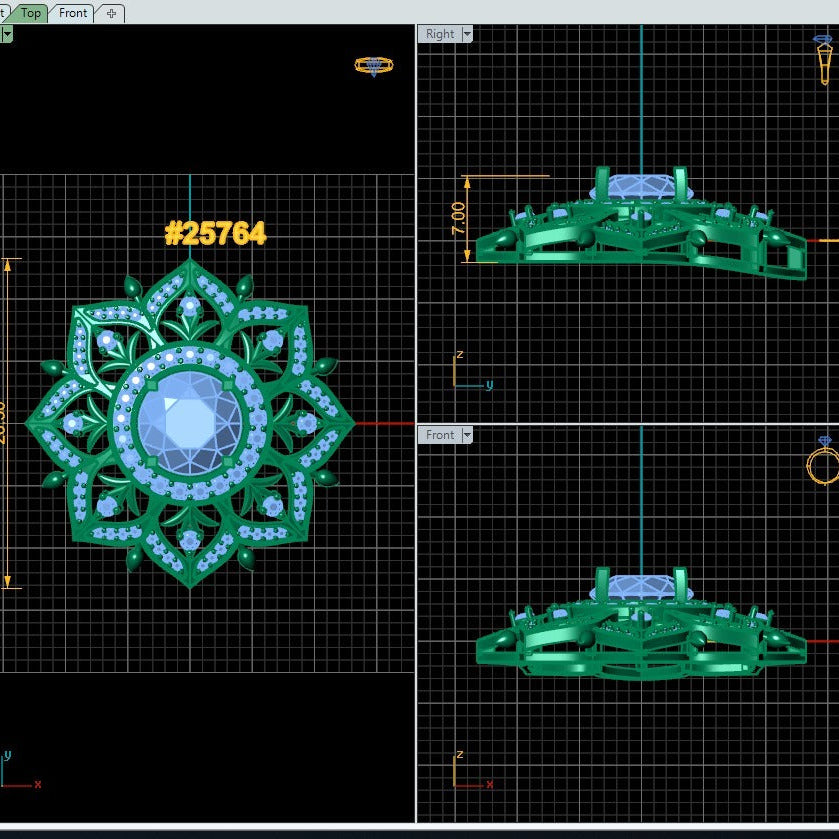The height and width of the screenshot is (839, 839).
Task: Activate the Right viewport title label
Action: coord(440,34)
